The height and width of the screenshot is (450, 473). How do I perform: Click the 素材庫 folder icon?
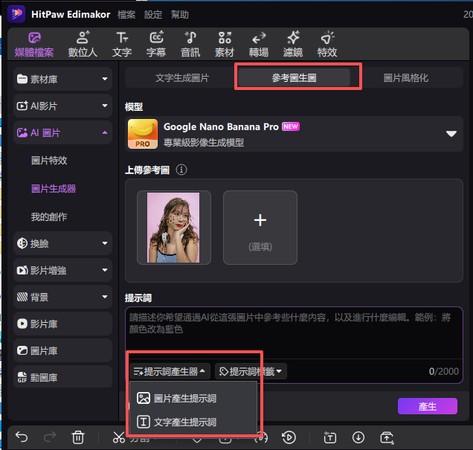(x=22, y=79)
